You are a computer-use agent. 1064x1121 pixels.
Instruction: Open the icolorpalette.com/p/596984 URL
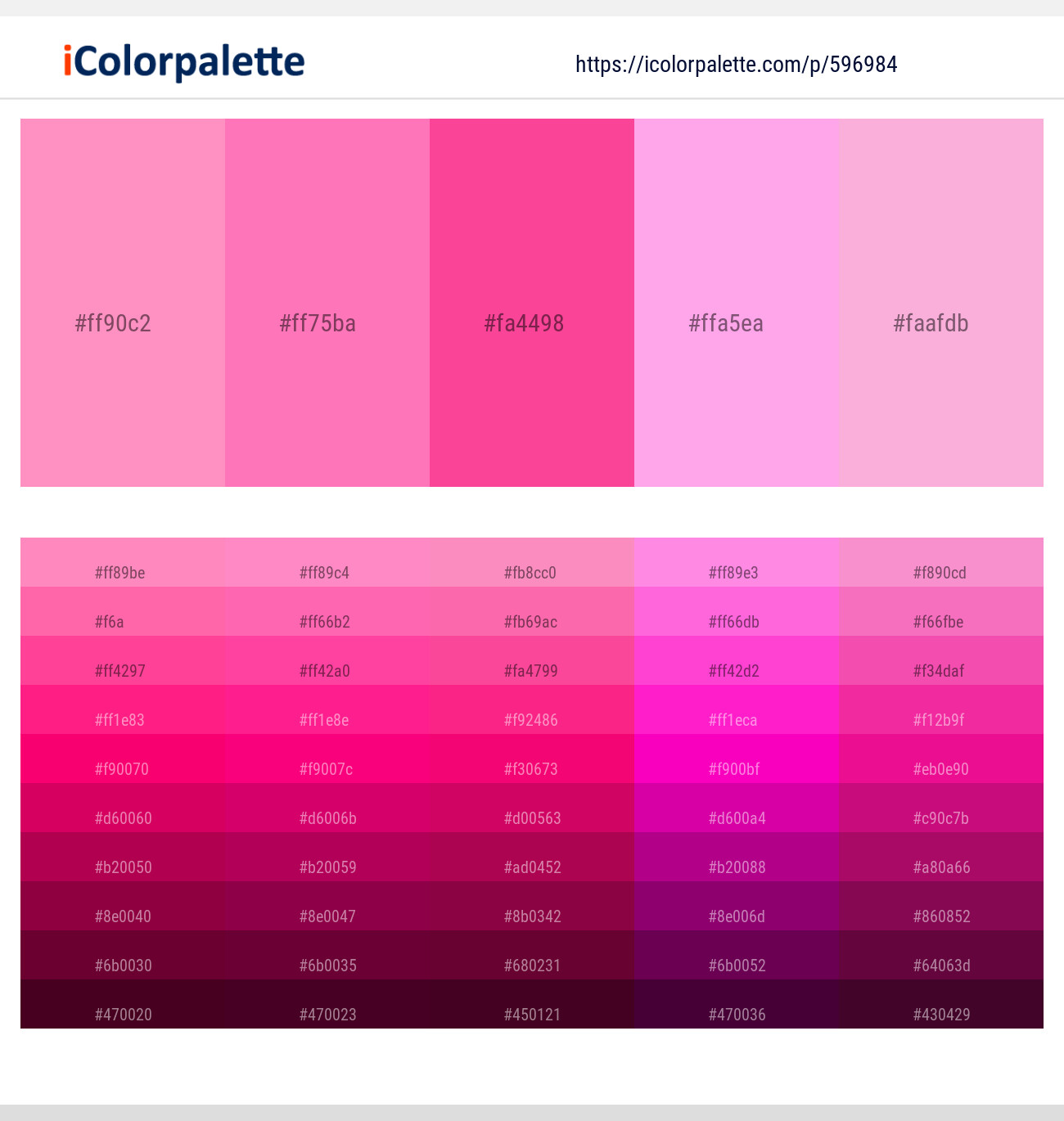pyautogui.click(x=736, y=65)
